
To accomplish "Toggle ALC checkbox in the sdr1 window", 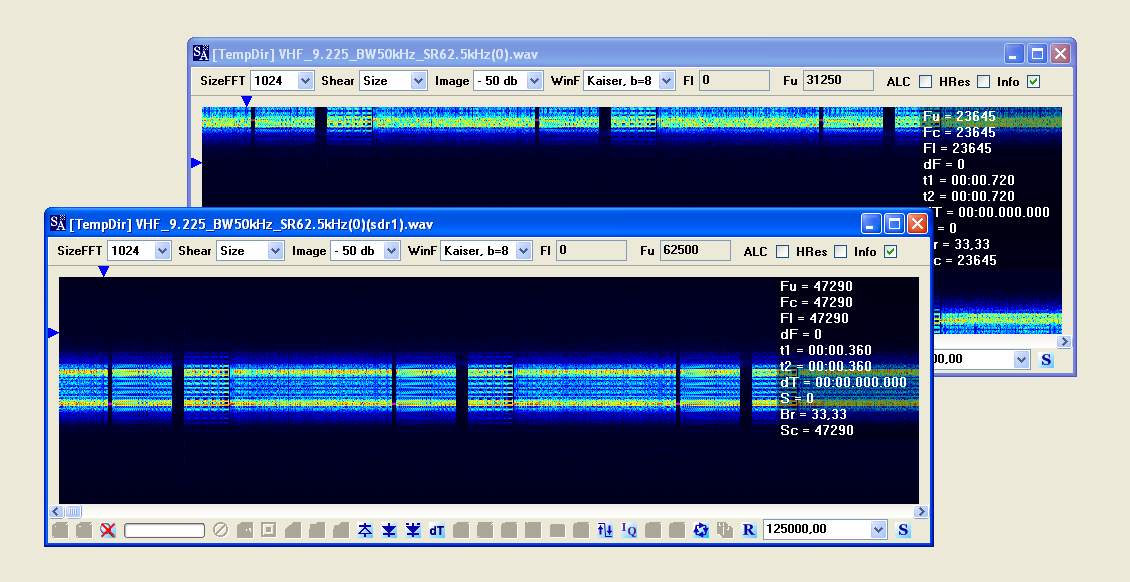I will pyautogui.click(x=783, y=251).
